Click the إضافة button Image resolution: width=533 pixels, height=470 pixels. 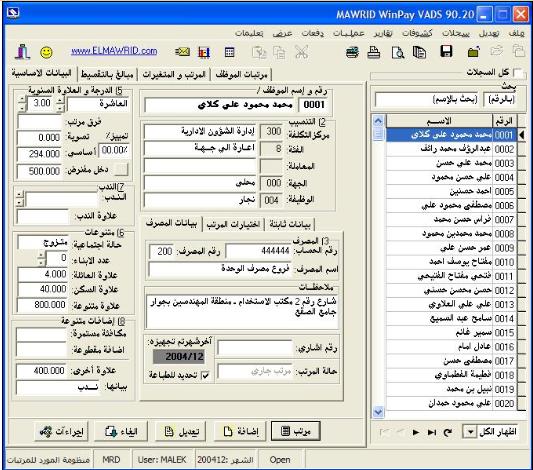tap(241, 431)
